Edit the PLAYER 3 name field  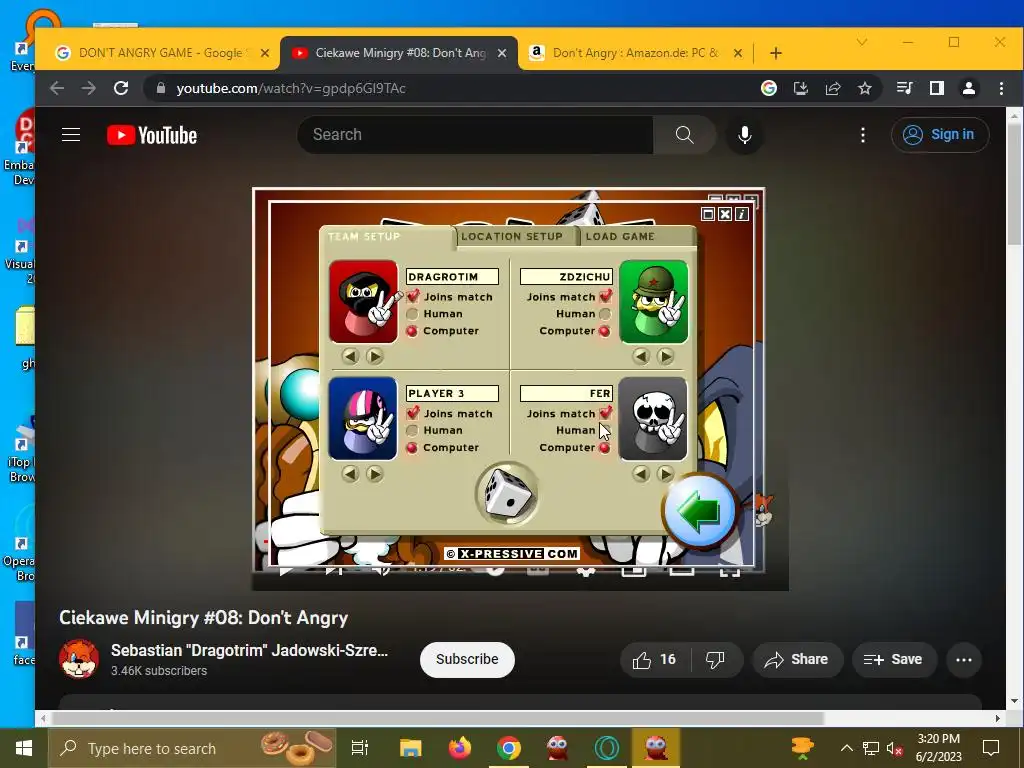coord(452,393)
